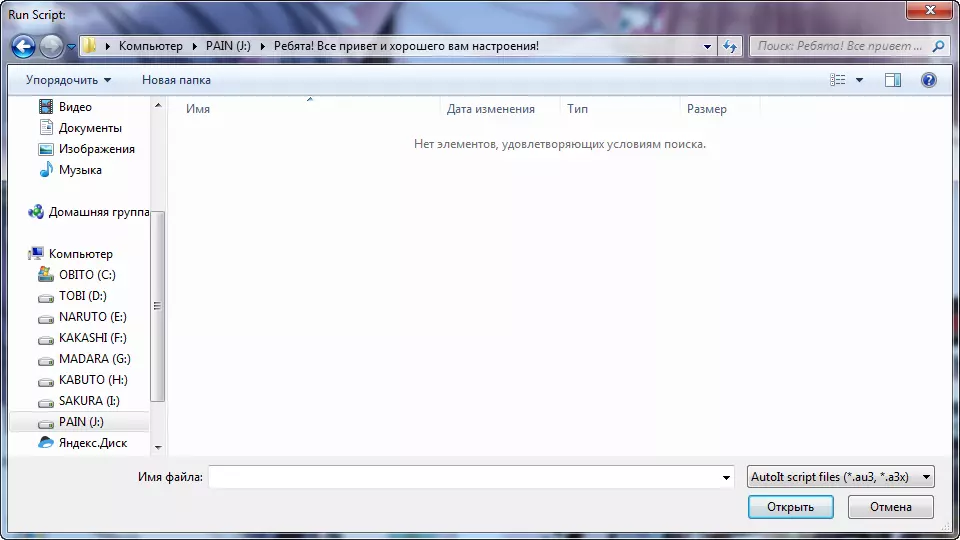Screen dimensions: 960x540
Task: Create a folder with Новая папка
Action: [x=176, y=80]
